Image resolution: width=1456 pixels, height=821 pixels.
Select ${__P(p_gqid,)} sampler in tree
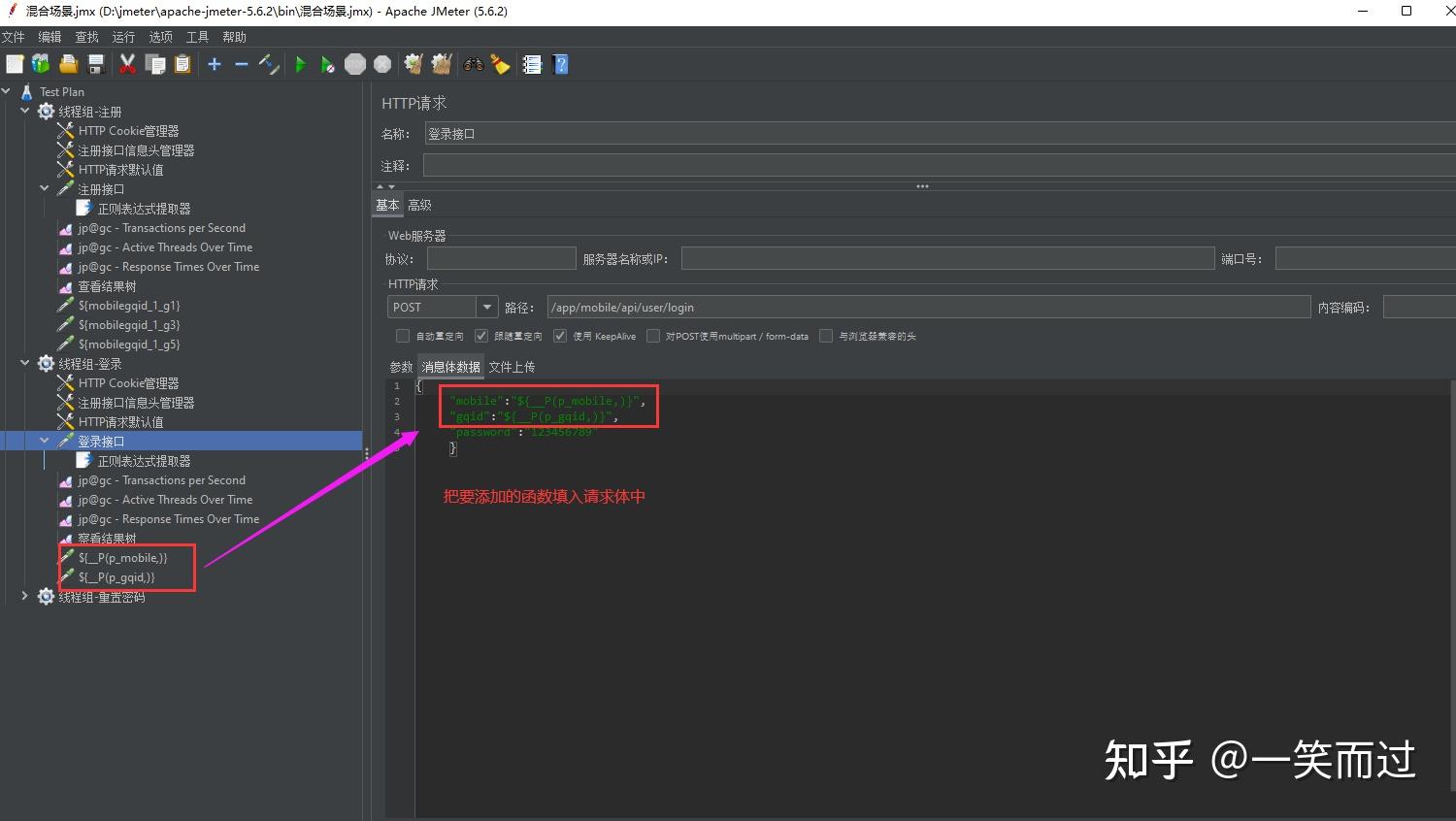click(116, 577)
